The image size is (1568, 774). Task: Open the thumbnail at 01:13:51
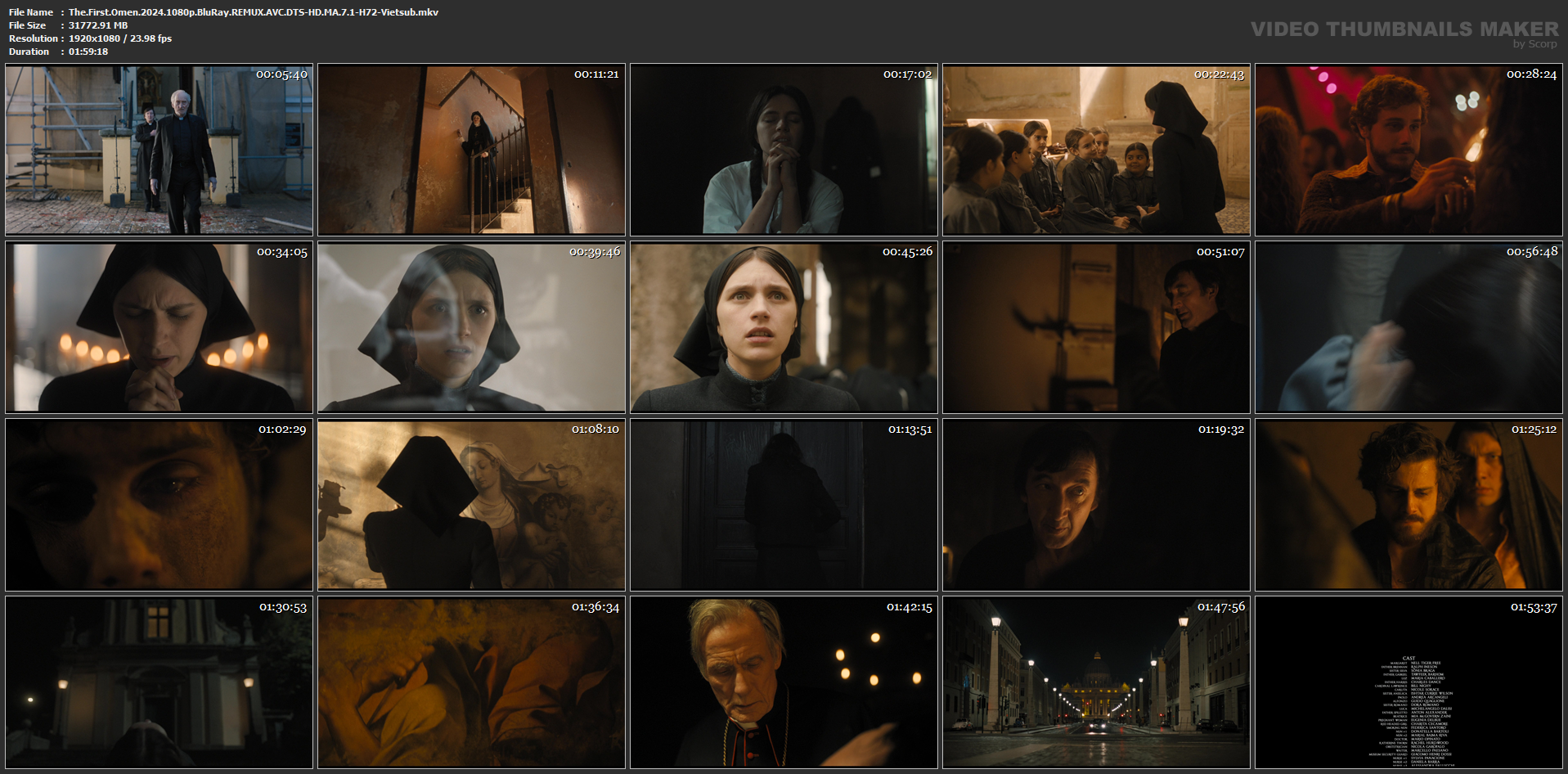[x=784, y=505]
